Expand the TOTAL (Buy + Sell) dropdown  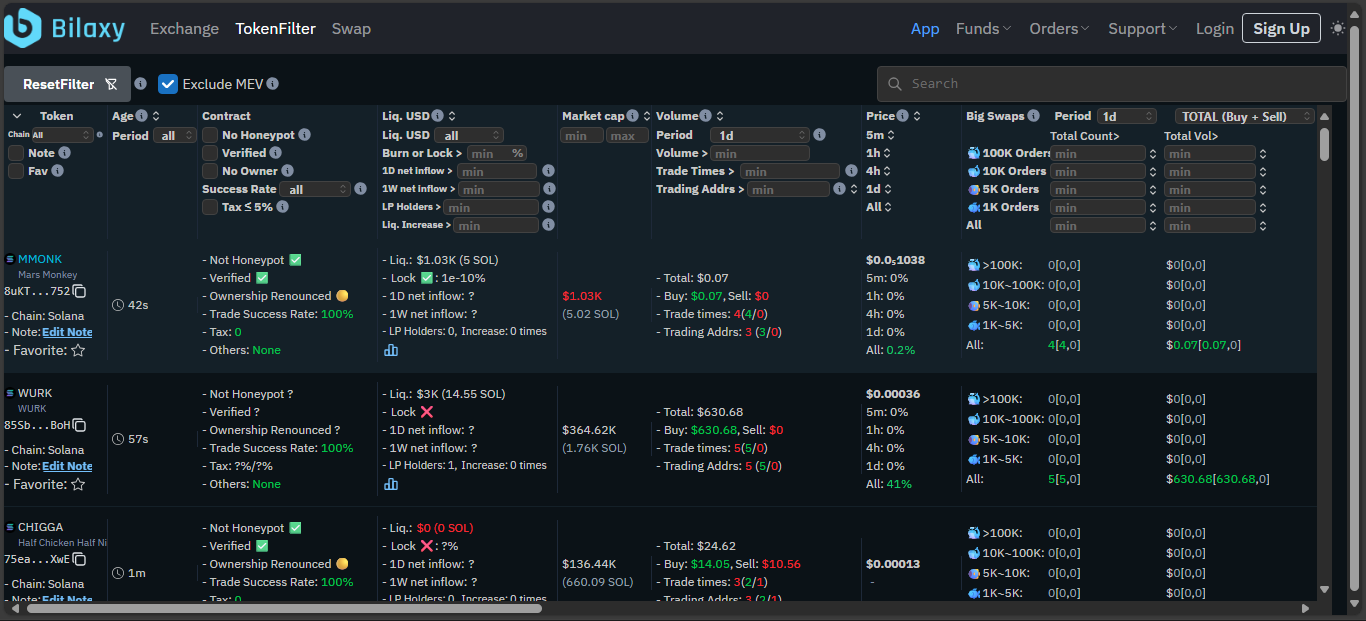click(1244, 116)
